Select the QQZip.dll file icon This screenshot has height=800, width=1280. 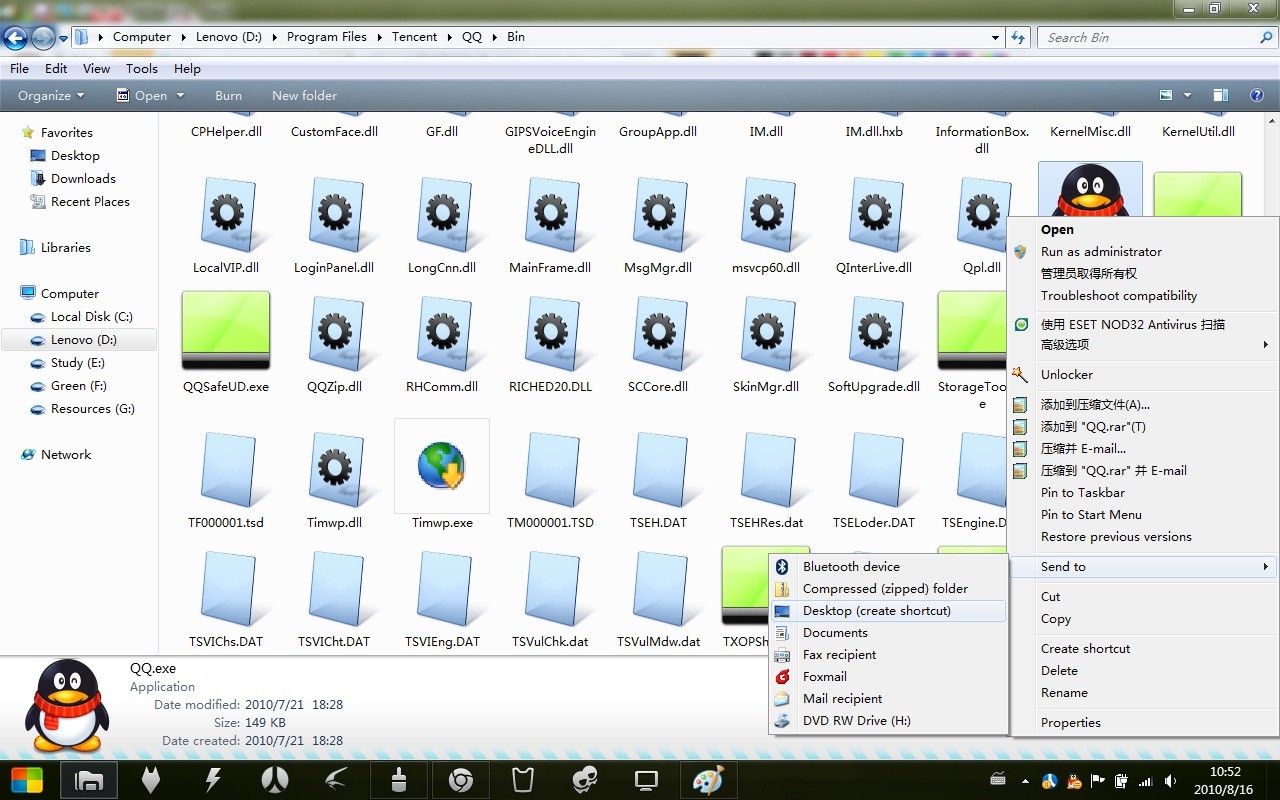click(x=334, y=333)
